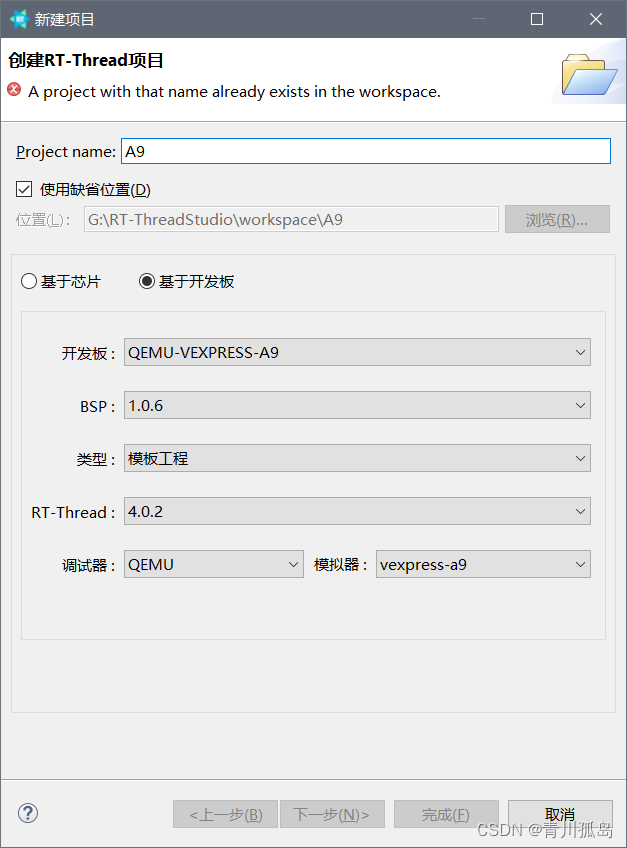Open the RT-Thread version dropdown showing 4.0.2

357,512
